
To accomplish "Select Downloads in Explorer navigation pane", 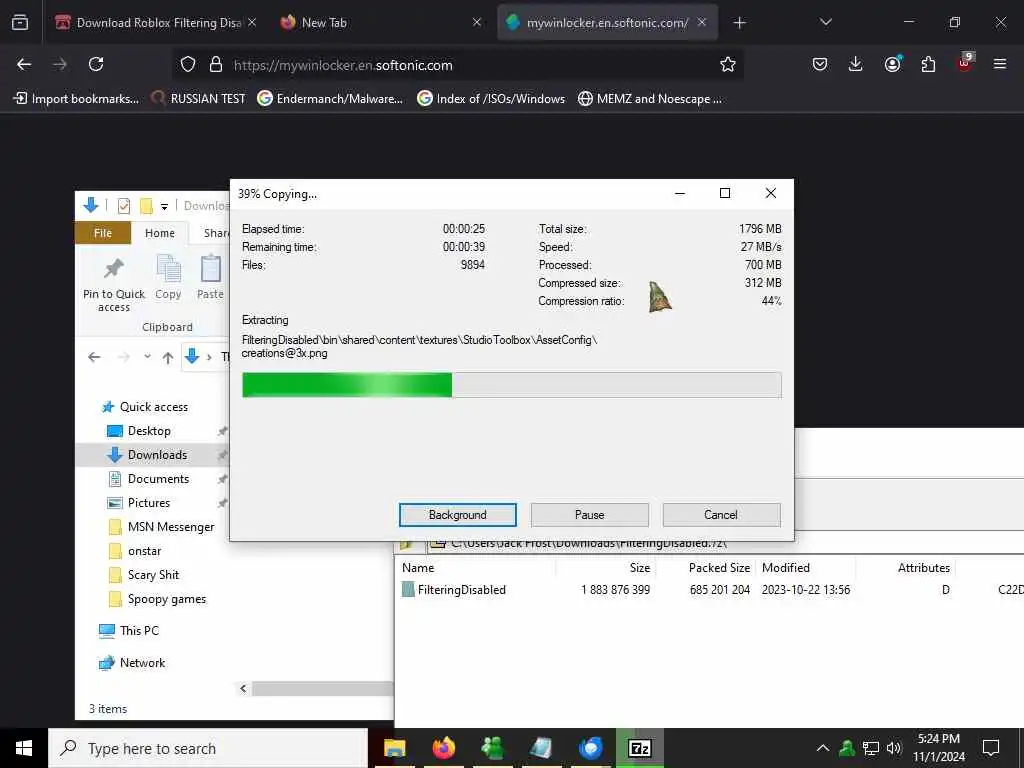I will tap(157, 455).
